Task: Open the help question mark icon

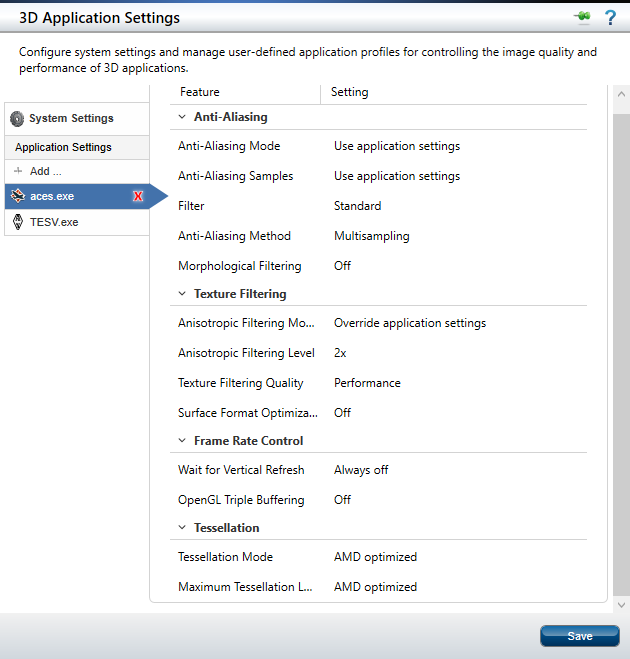Action: point(610,17)
